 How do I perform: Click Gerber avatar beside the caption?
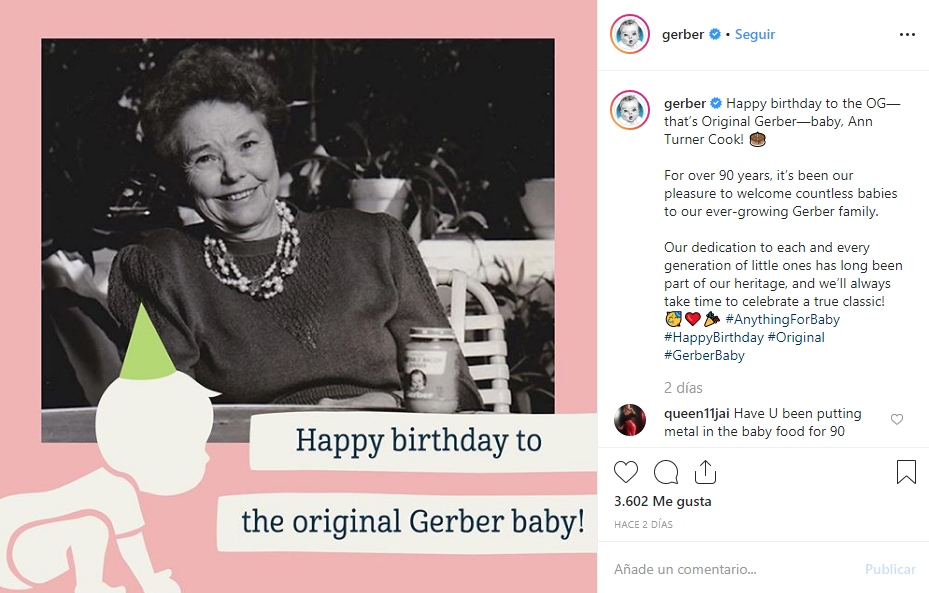[x=630, y=110]
